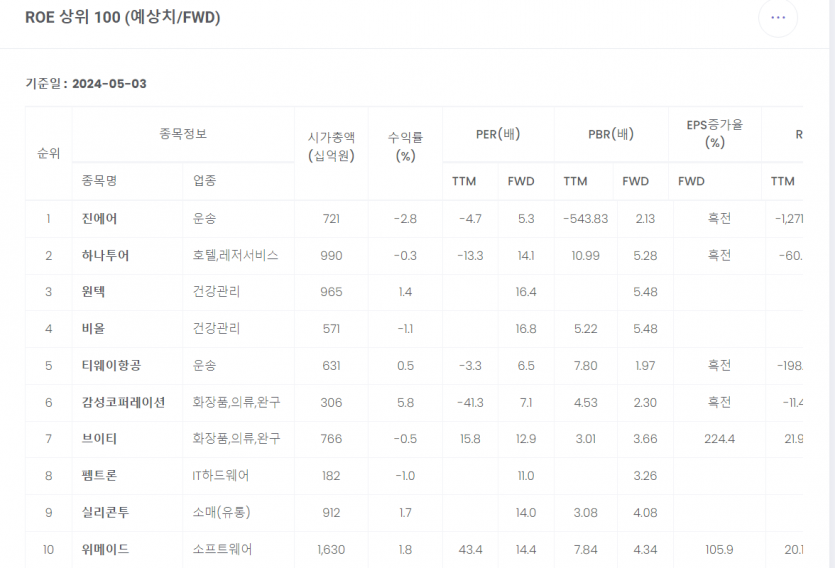Open stock 하나투어 in rank 2
This screenshot has width=835, height=568.
[105, 256]
